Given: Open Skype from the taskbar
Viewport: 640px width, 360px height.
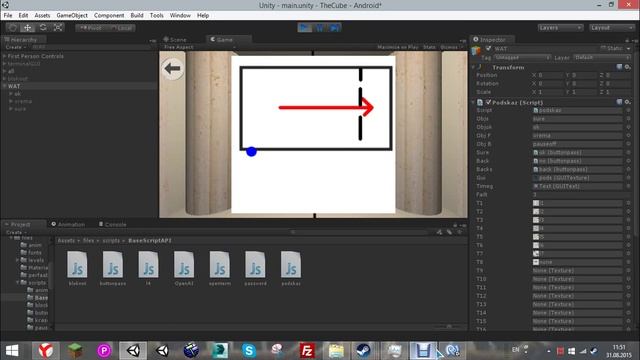Looking at the screenshot, I should pyautogui.click(x=249, y=351).
